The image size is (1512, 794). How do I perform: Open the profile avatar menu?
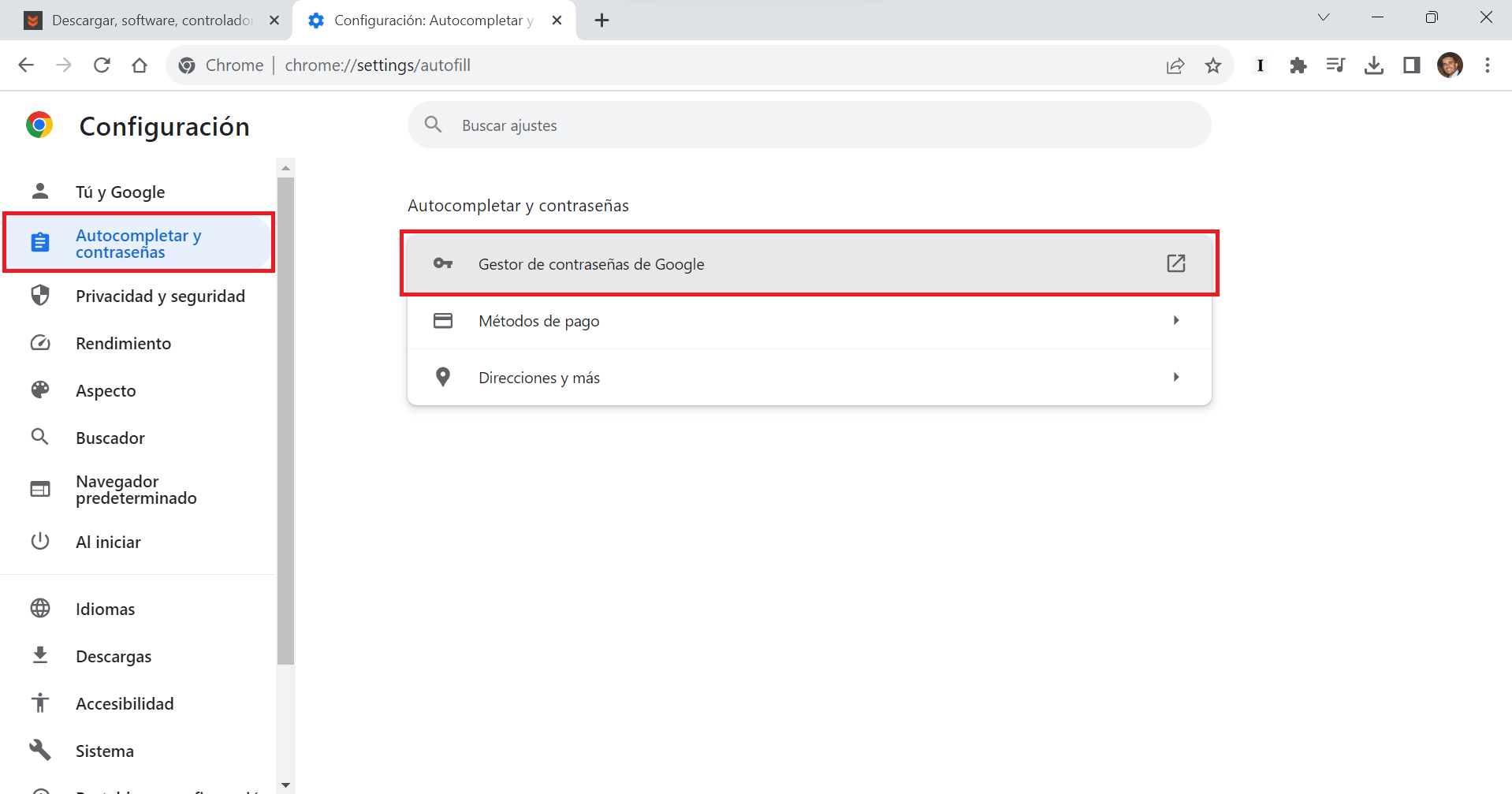click(x=1450, y=65)
